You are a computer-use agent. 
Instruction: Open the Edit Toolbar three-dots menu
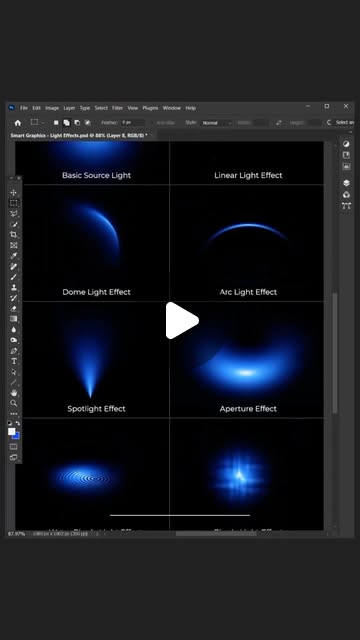(x=14, y=414)
